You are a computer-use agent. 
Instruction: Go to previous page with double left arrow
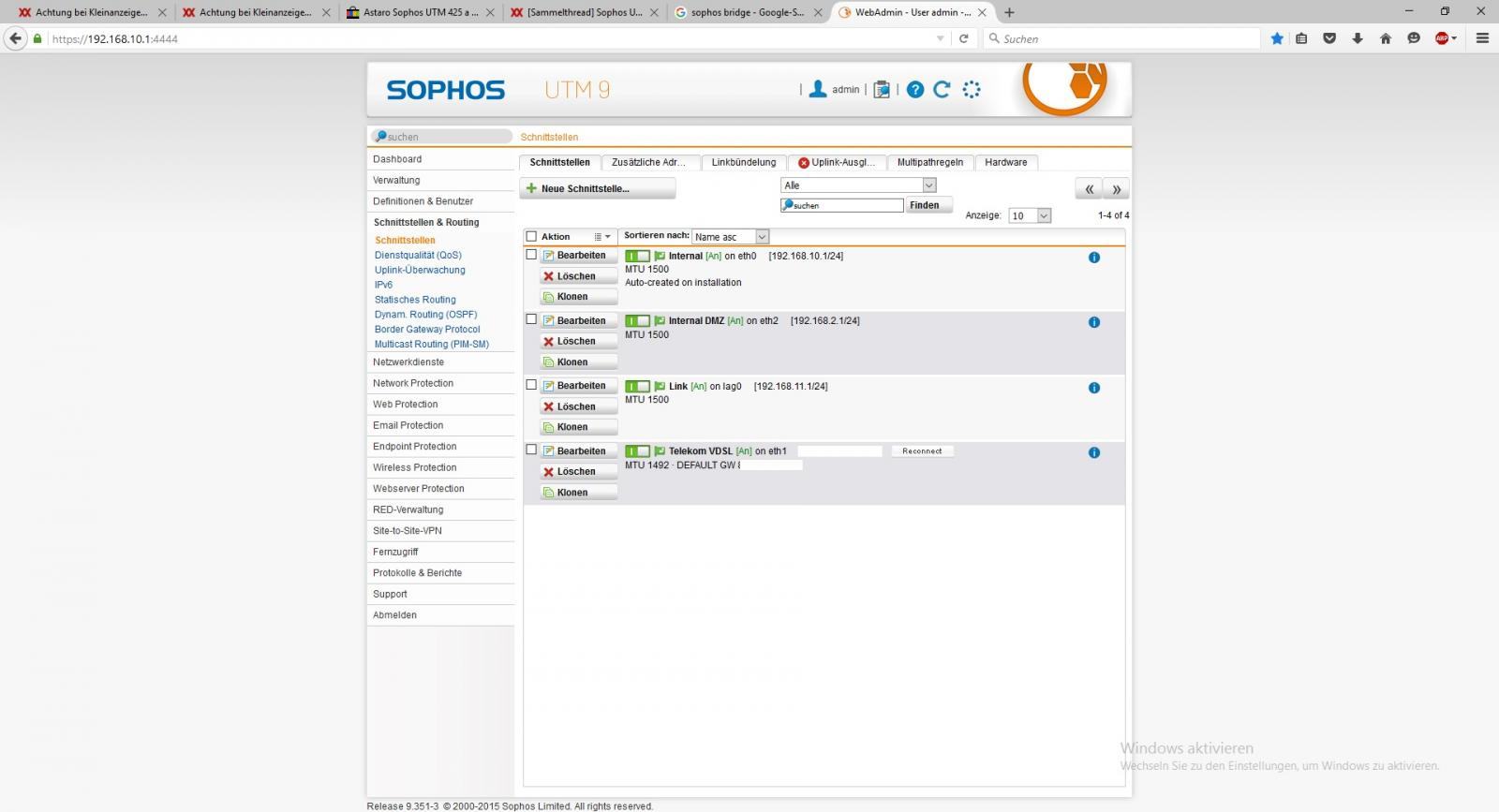point(1089,189)
